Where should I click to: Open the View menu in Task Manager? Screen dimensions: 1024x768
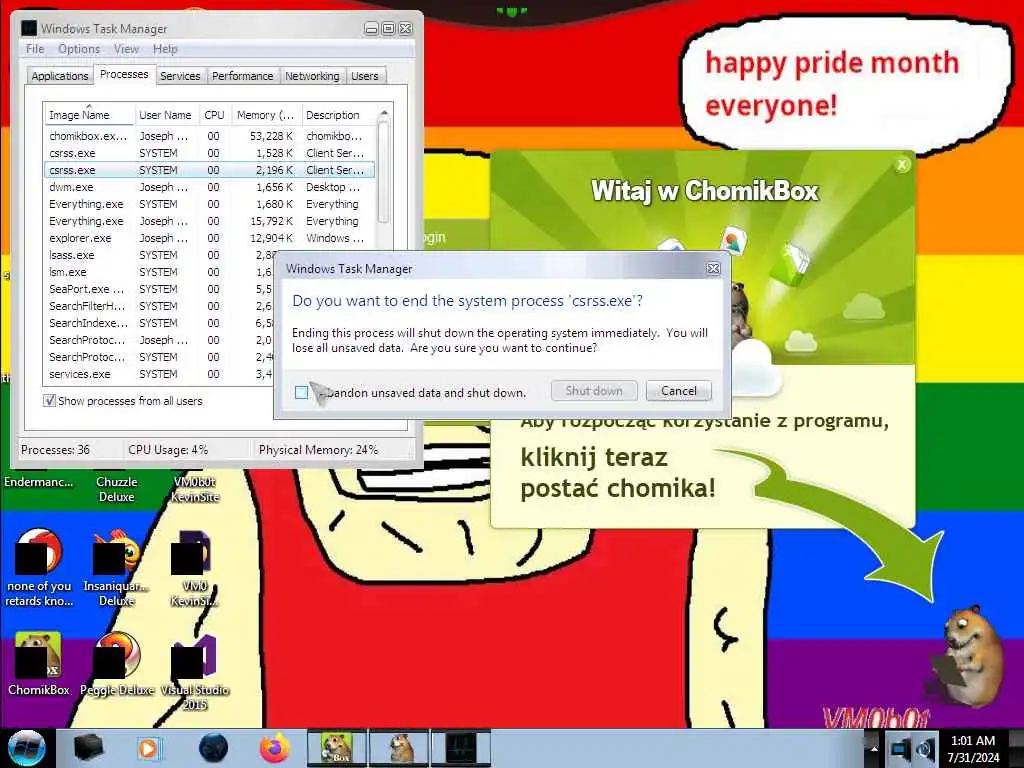tap(126, 49)
